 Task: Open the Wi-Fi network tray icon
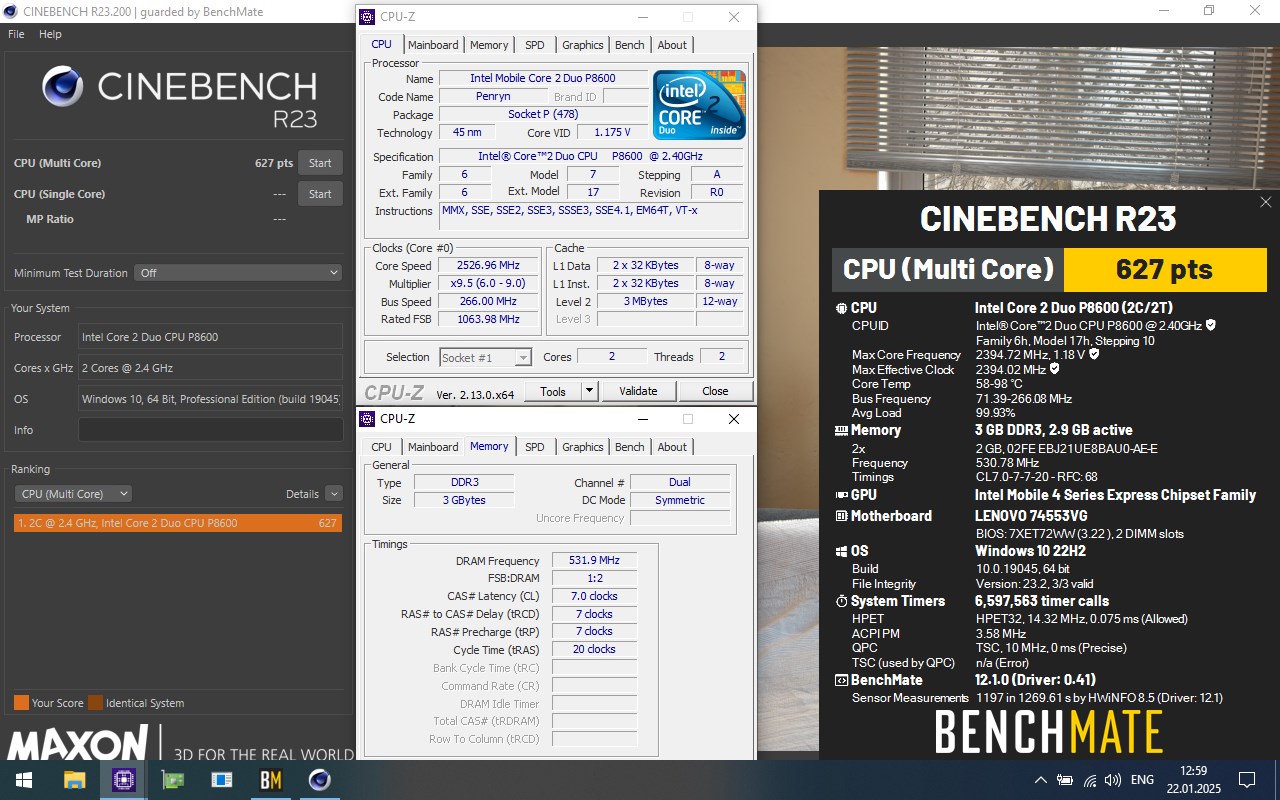(1090, 780)
